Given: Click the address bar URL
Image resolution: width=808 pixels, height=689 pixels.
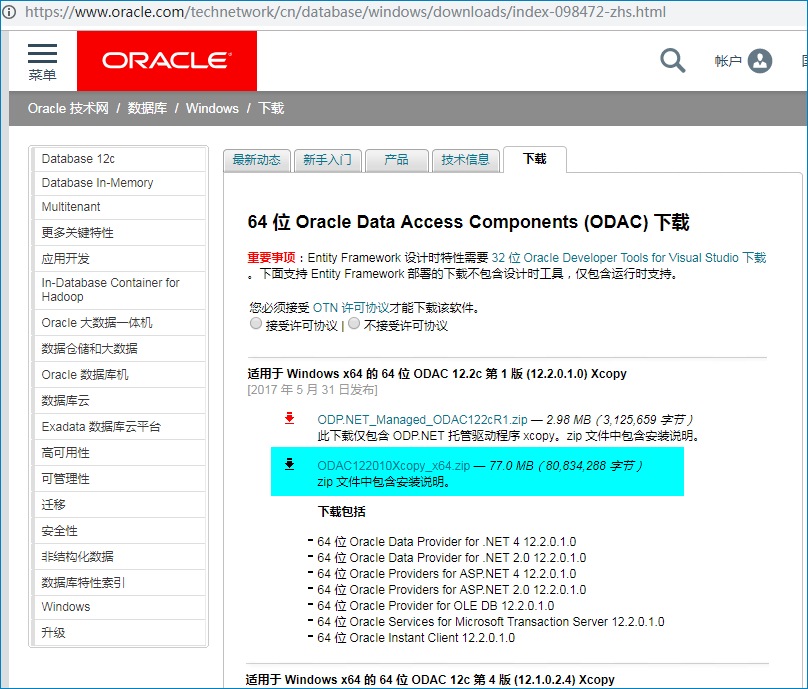Looking at the screenshot, I should pos(345,12).
